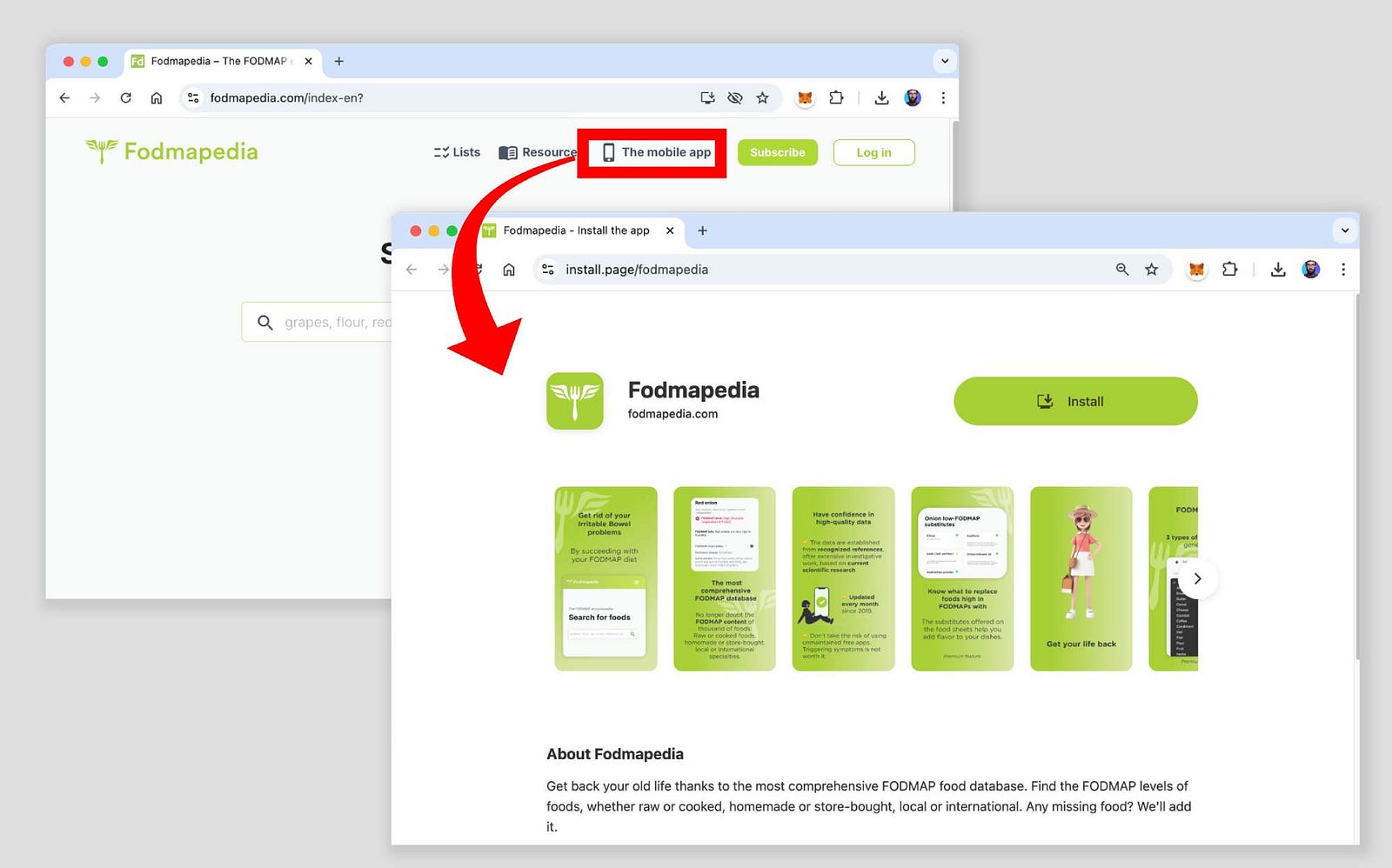Viewport: 1392px width, 868px height.
Task: Open home page in the back browser window
Action: (x=157, y=98)
